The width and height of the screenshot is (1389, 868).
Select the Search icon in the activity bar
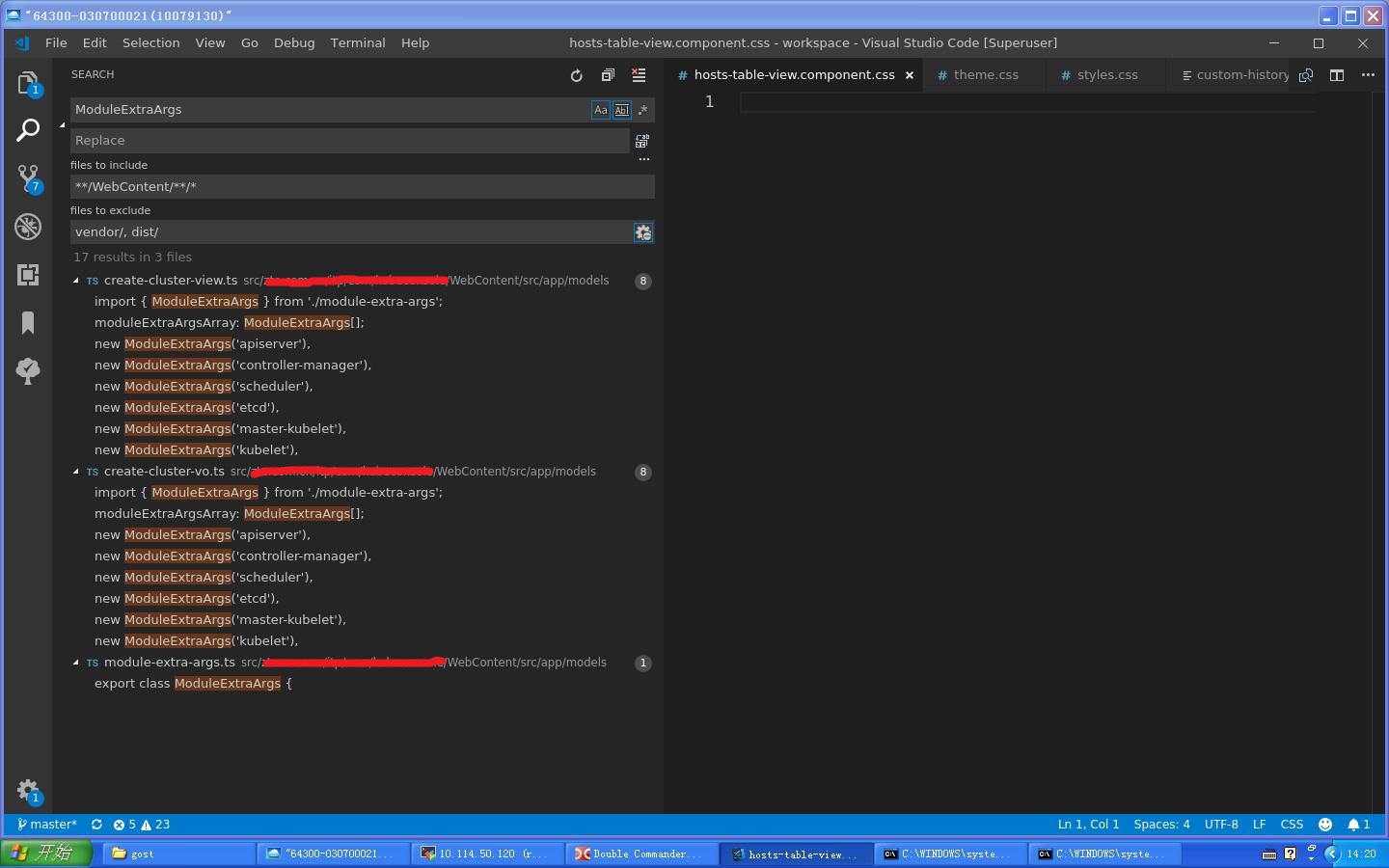coord(28,129)
